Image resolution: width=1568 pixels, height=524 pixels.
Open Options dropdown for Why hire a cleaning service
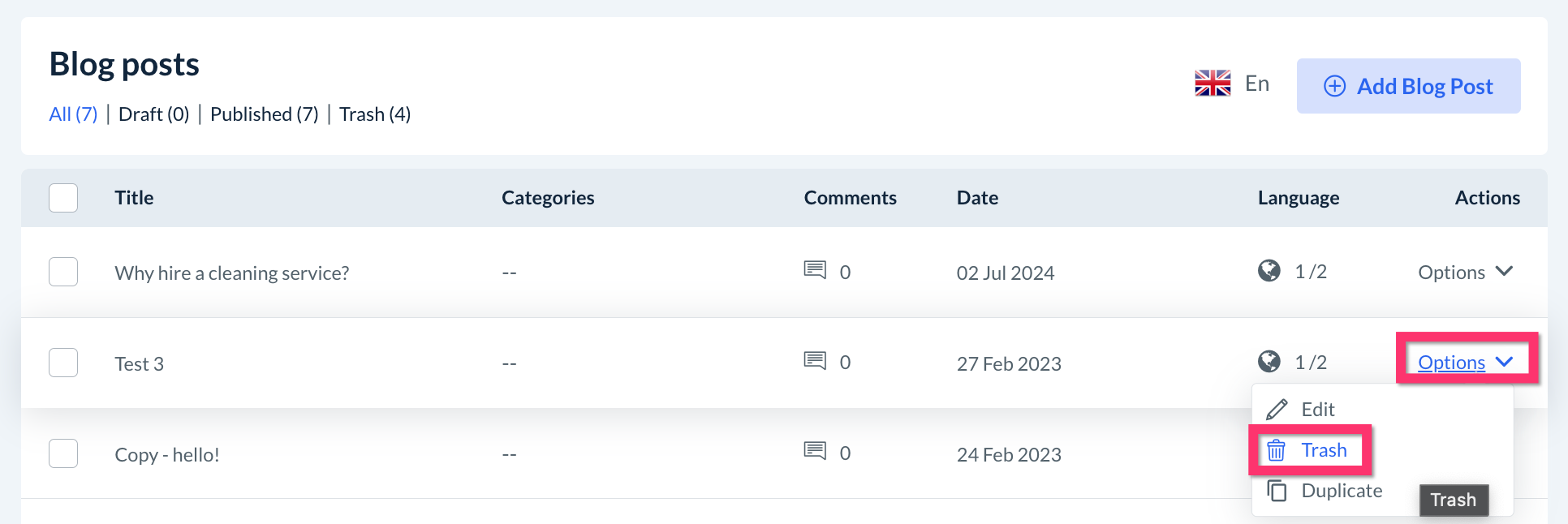click(x=1465, y=273)
